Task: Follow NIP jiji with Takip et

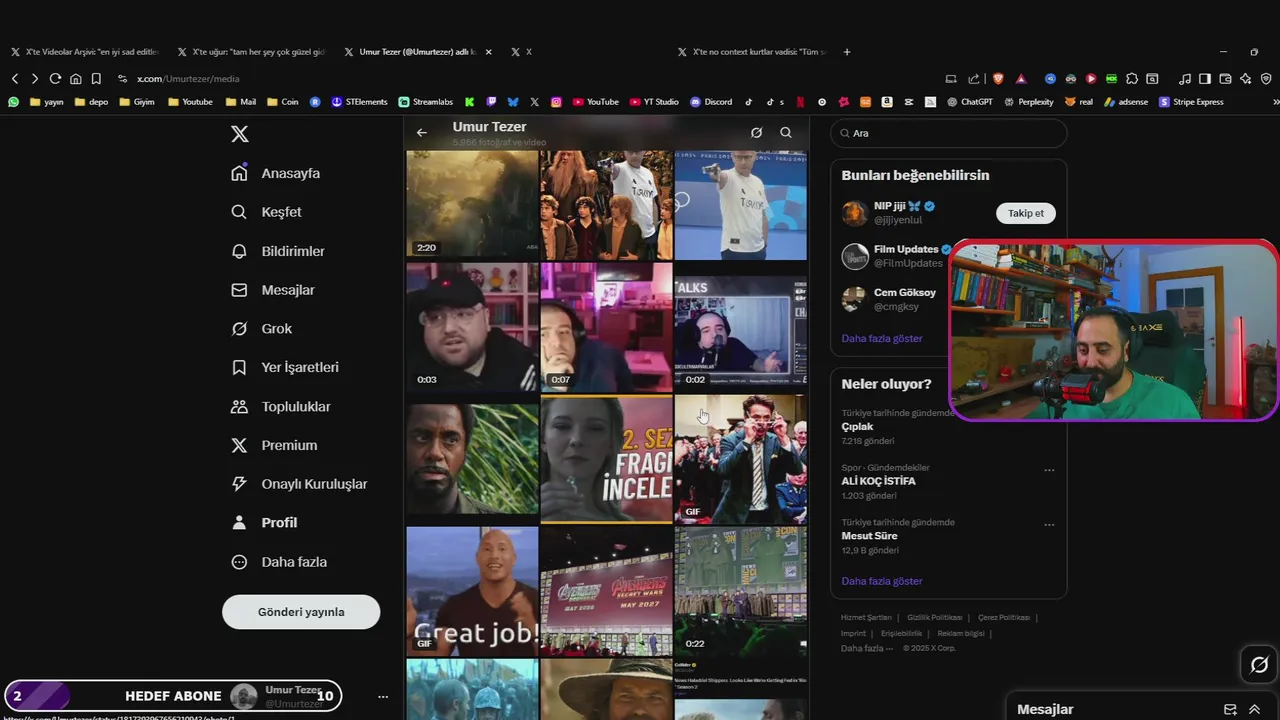Action: click(1026, 213)
